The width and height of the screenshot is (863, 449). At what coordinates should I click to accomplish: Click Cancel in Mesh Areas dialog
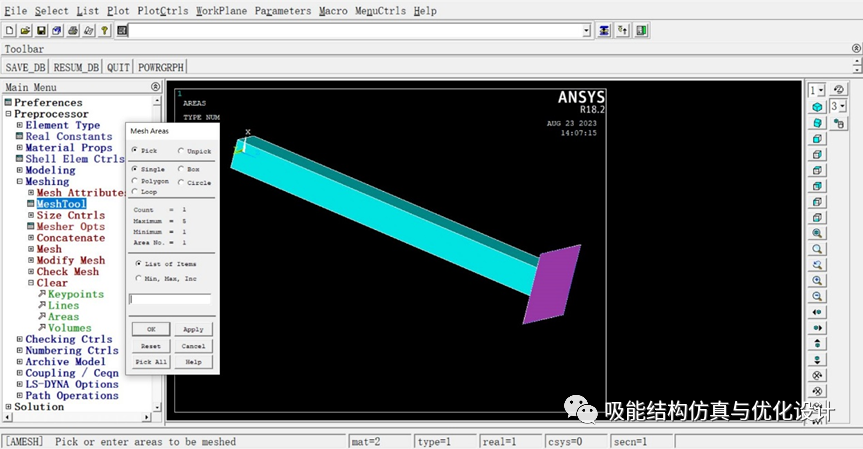pyautogui.click(x=193, y=346)
